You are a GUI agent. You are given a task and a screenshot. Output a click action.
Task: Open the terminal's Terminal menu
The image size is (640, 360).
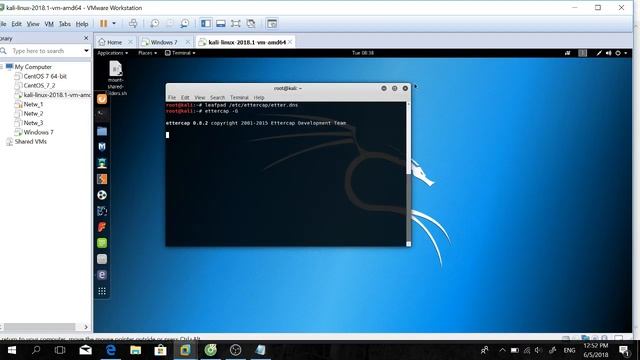(239, 98)
